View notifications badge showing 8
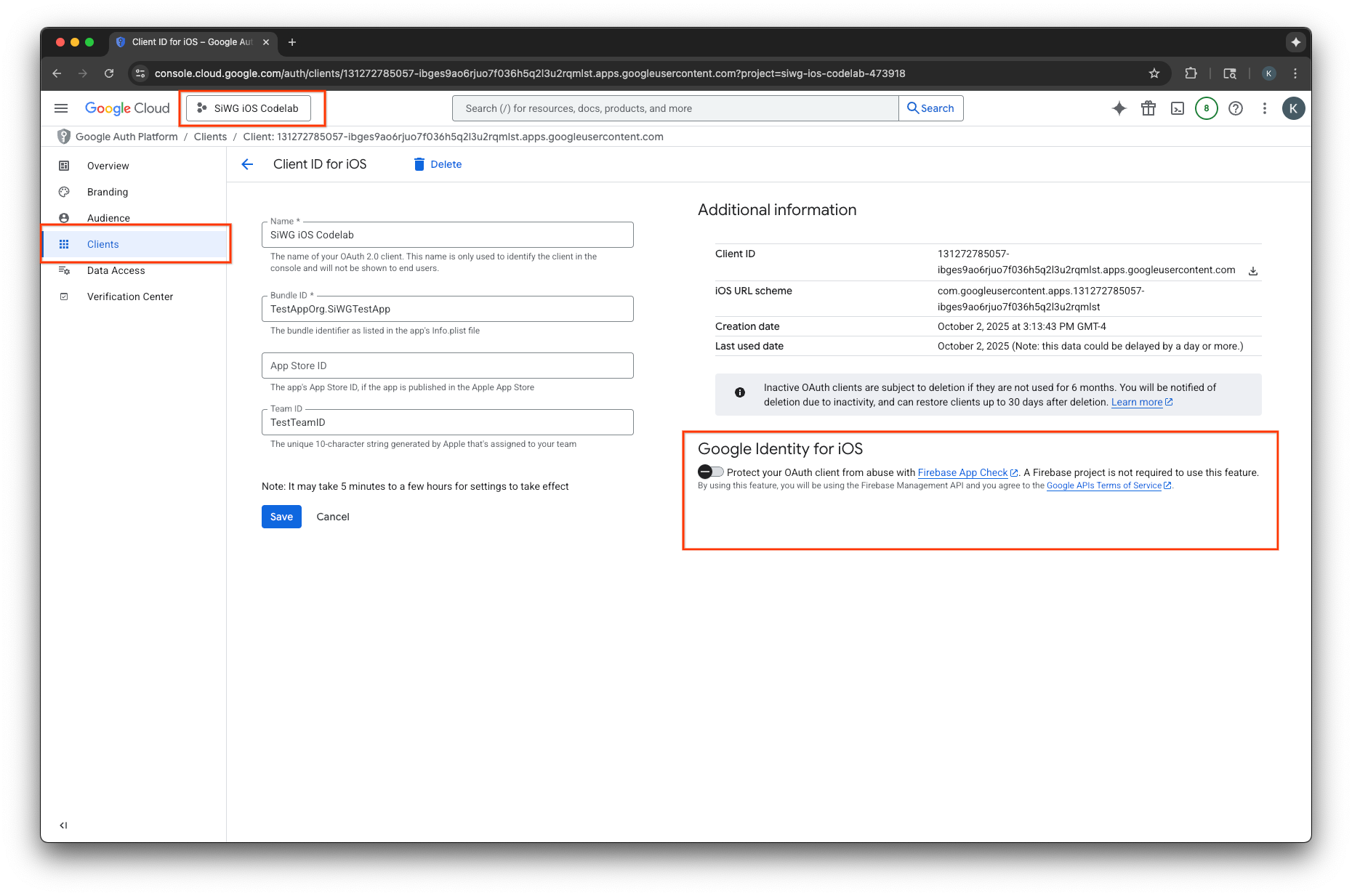 coord(1206,108)
